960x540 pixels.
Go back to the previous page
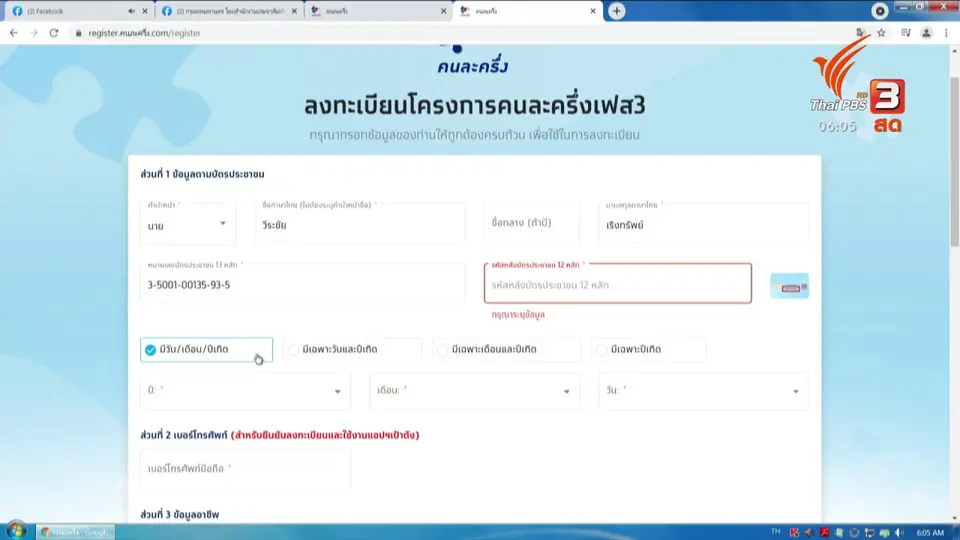click(13, 33)
